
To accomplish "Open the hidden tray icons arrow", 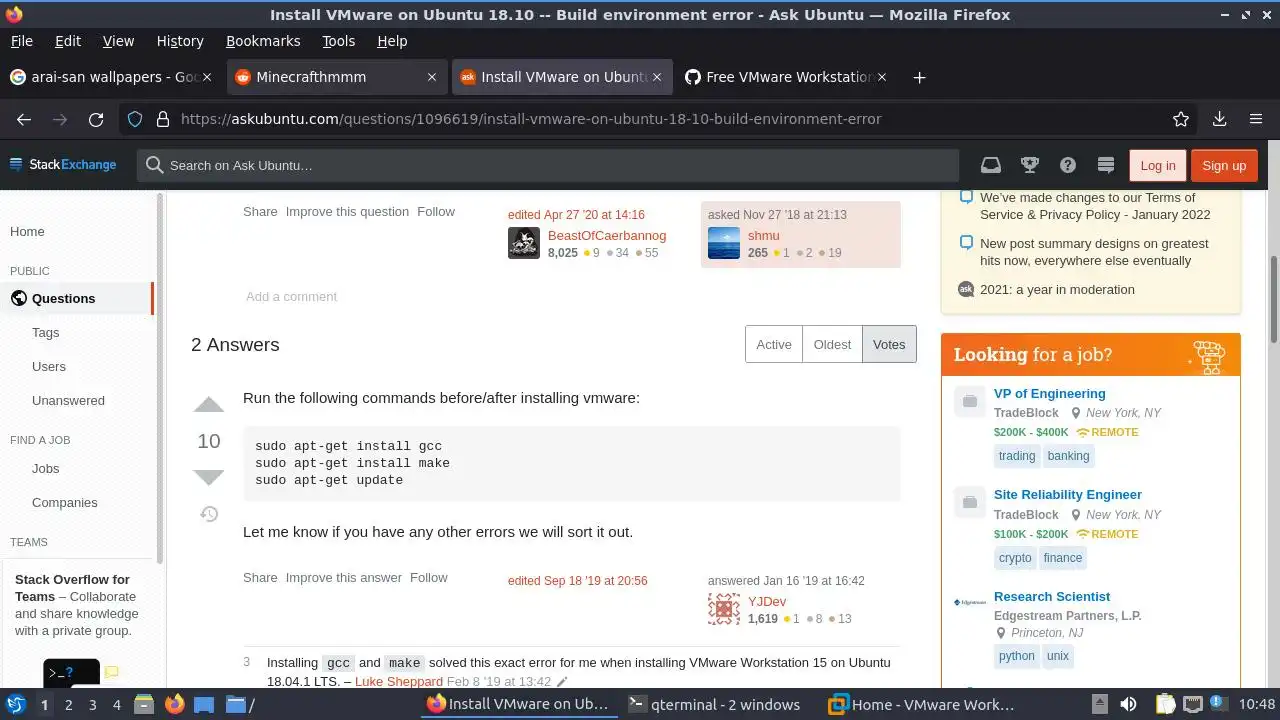I will pos(1099,704).
